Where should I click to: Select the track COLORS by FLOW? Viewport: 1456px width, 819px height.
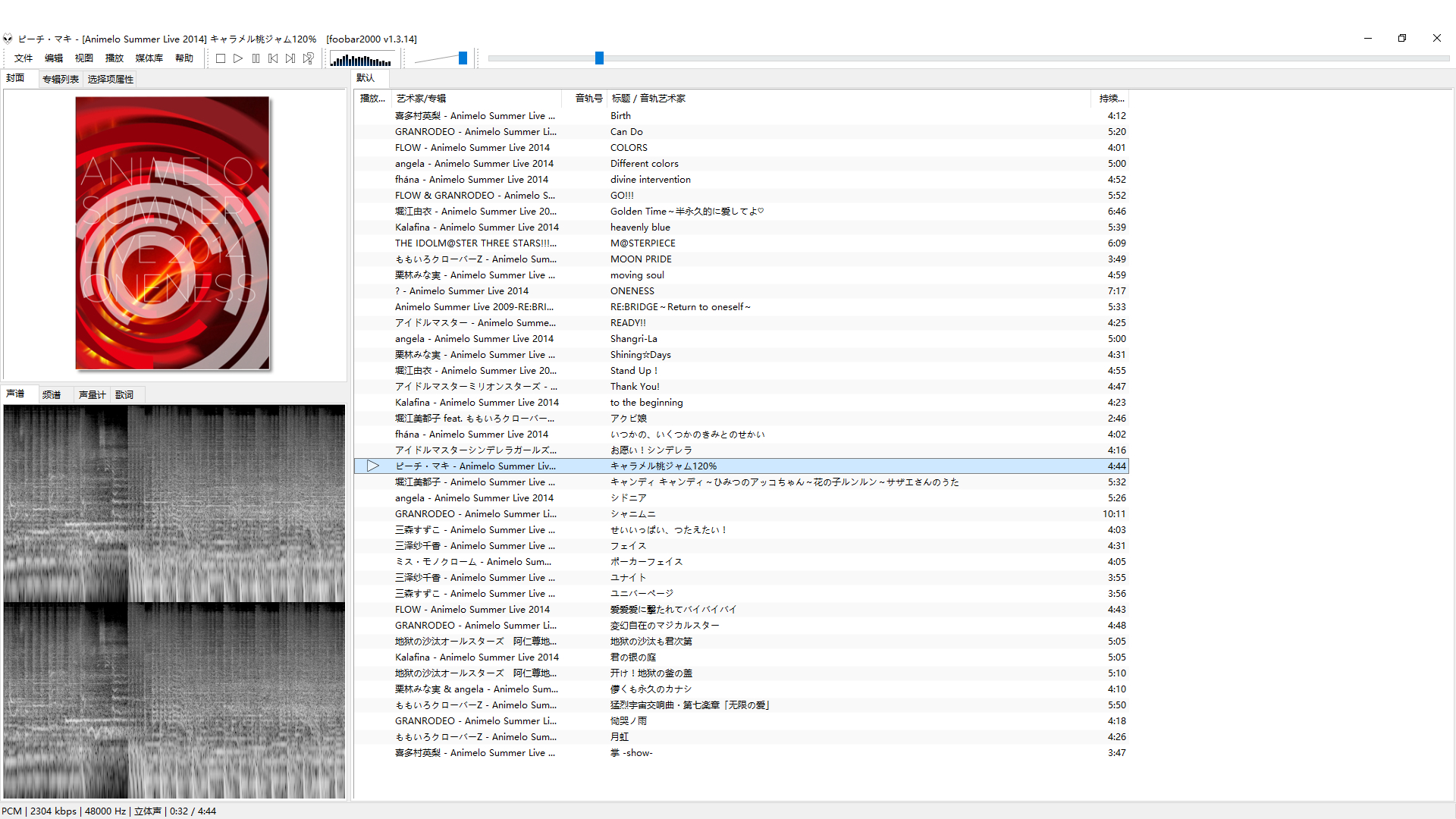point(742,148)
